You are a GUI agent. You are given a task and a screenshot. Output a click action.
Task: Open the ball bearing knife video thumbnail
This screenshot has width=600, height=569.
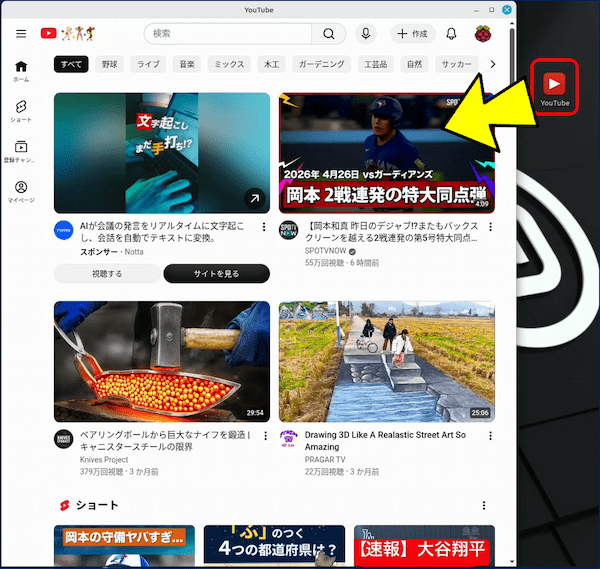pyautogui.click(x=162, y=361)
